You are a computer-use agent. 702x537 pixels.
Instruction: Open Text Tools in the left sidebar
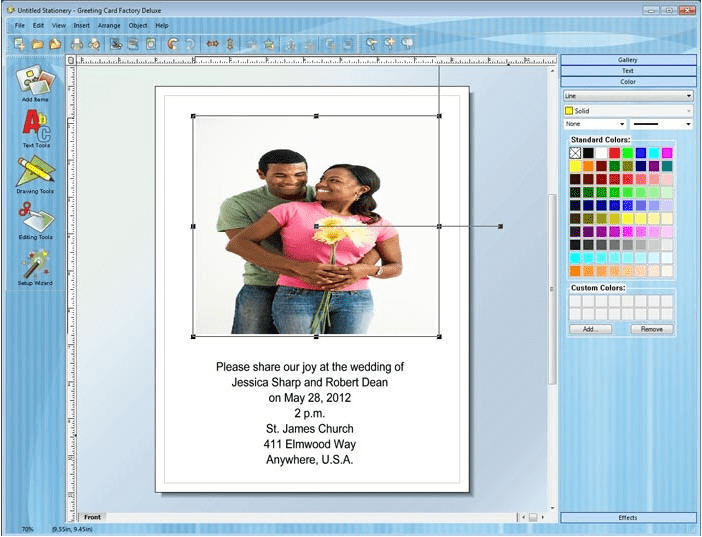tap(36, 129)
